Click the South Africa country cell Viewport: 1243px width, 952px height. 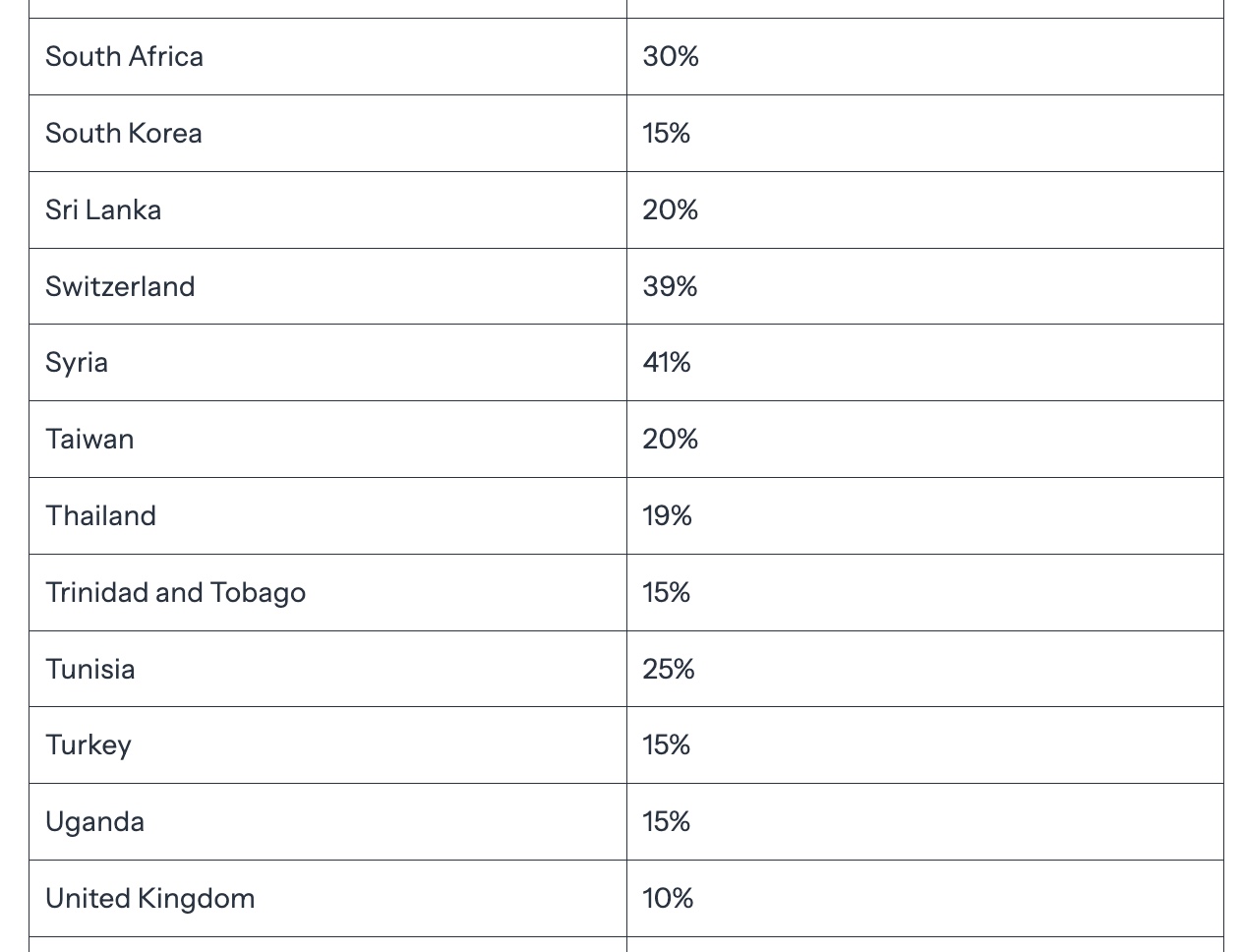point(327,57)
